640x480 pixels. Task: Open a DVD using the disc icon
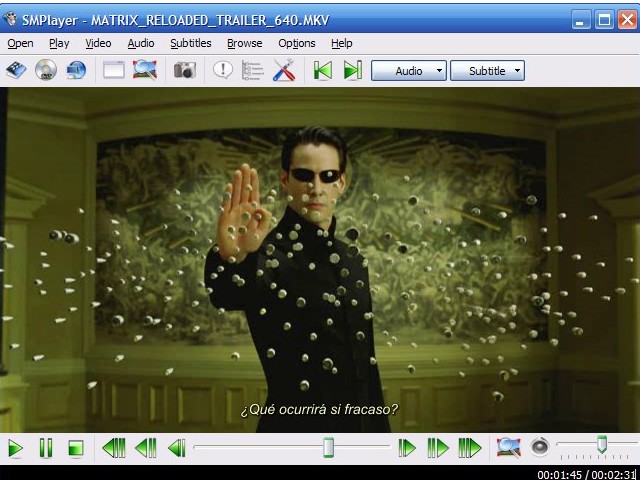coord(46,70)
